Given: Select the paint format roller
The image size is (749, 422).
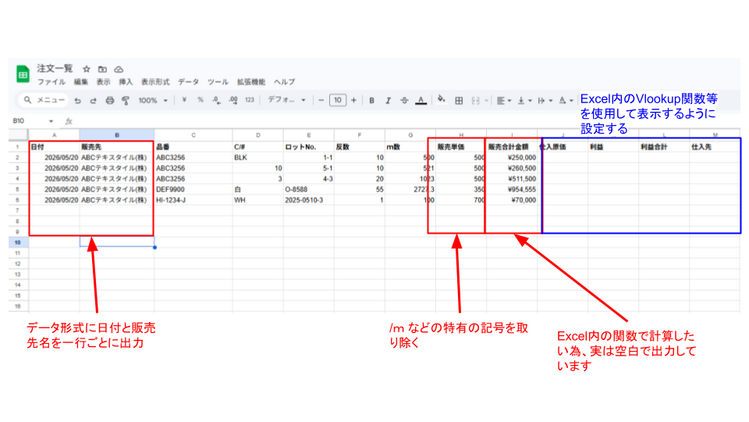Looking at the screenshot, I should (x=126, y=100).
